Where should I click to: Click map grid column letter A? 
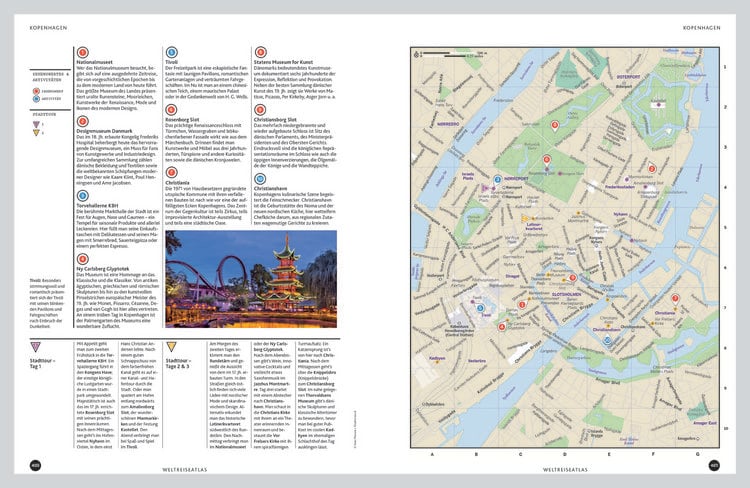pos(432,454)
